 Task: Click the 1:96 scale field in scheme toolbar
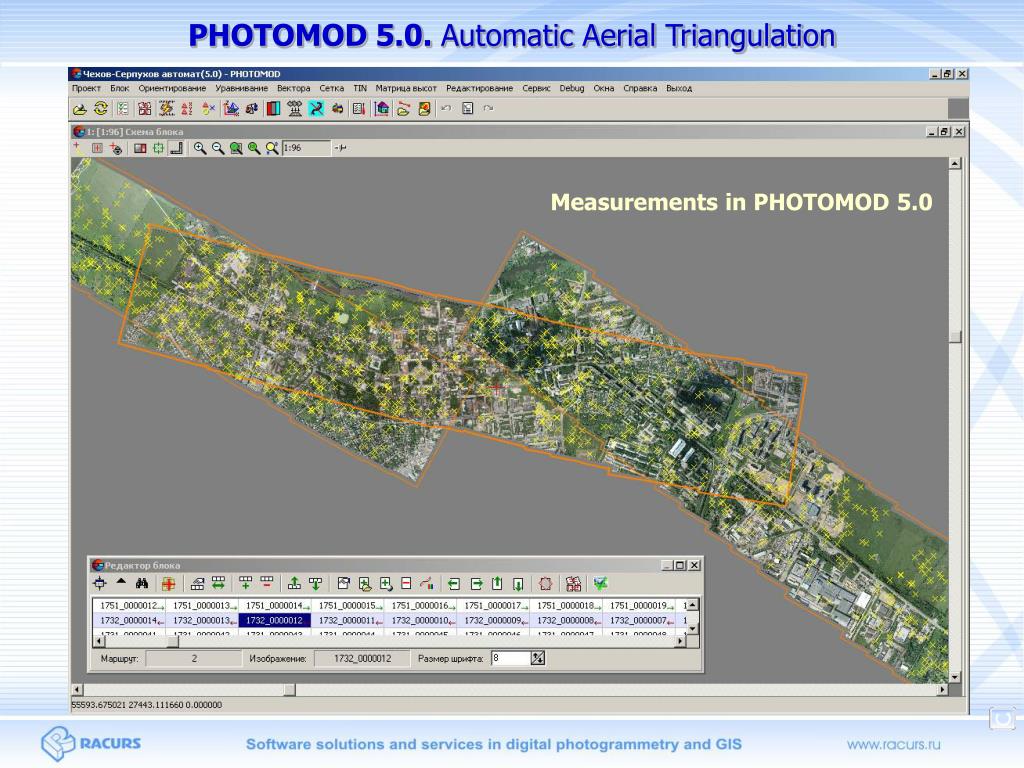tap(306, 148)
